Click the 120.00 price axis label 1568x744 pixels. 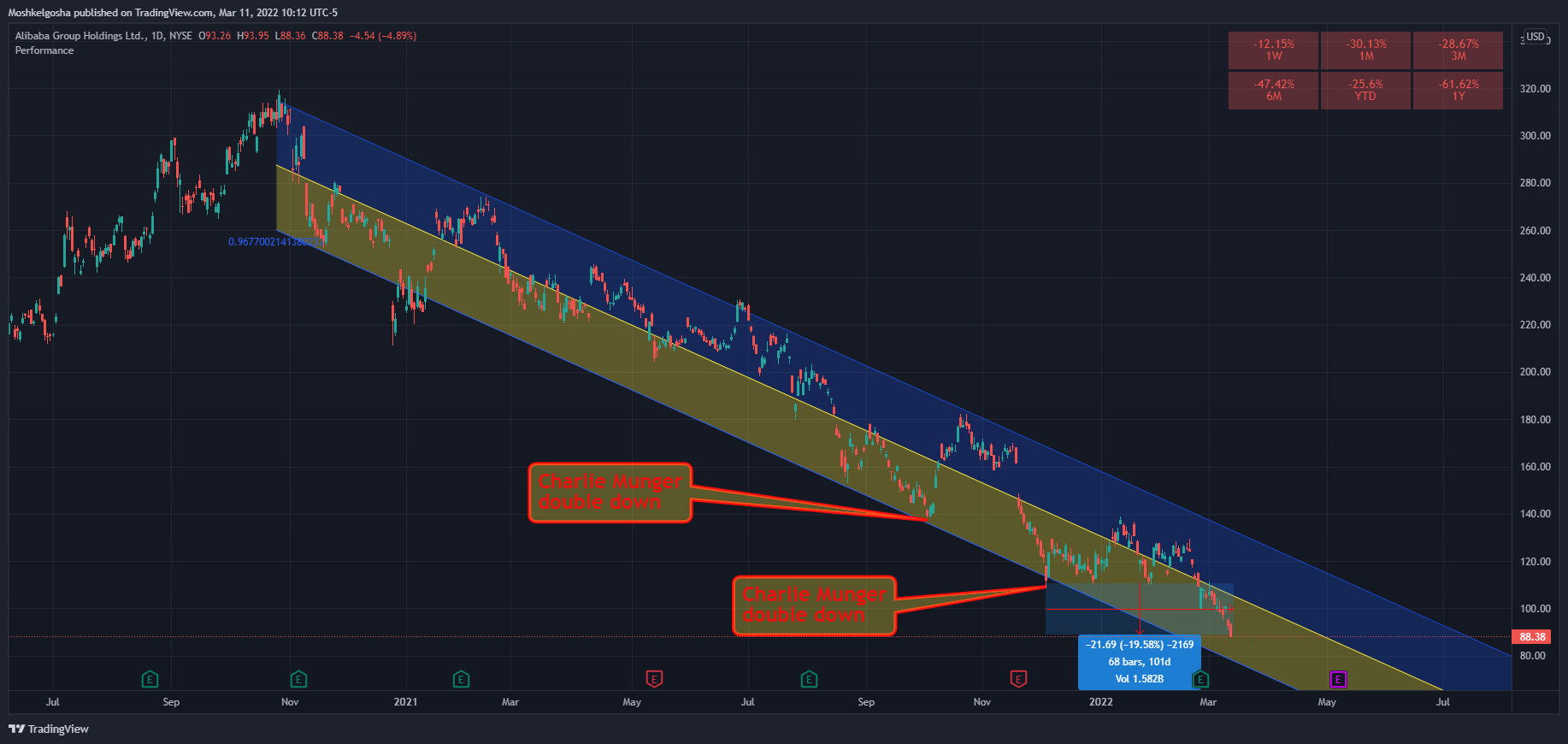coord(1535,562)
